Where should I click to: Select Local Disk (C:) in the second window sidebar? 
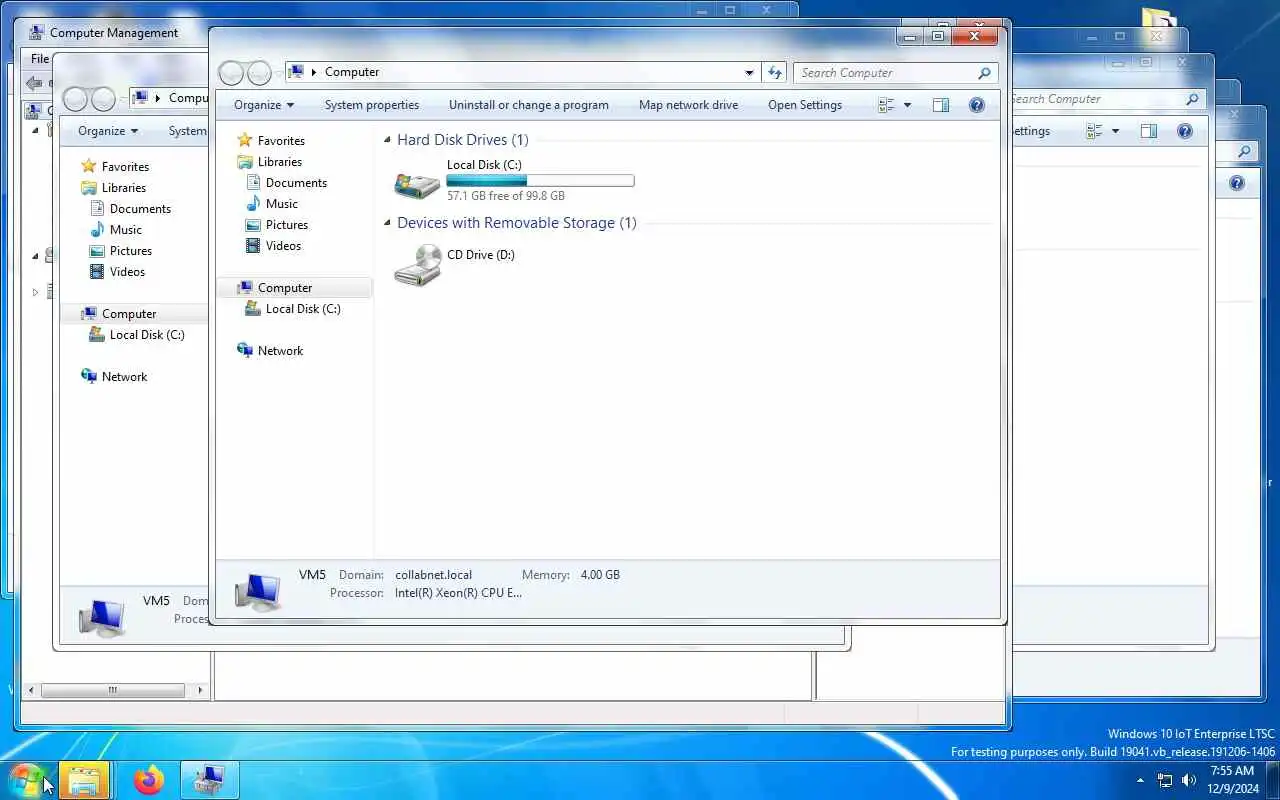pyautogui.click(x=147, y=335)
